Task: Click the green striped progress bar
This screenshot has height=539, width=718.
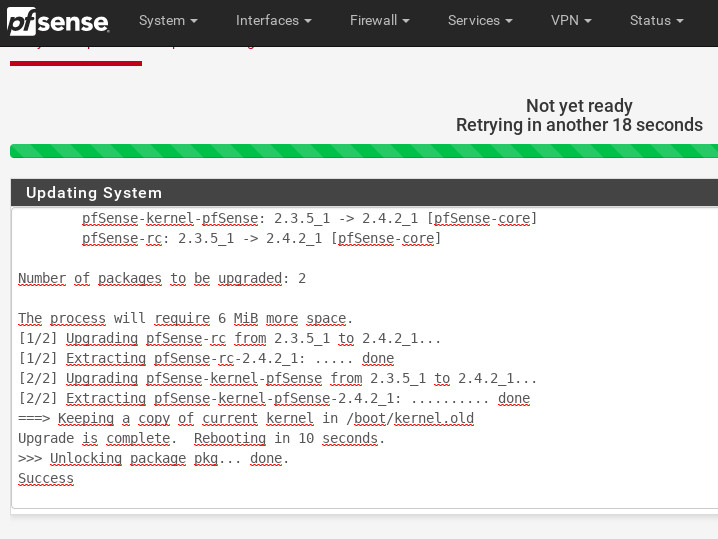Action: [364, 151]
